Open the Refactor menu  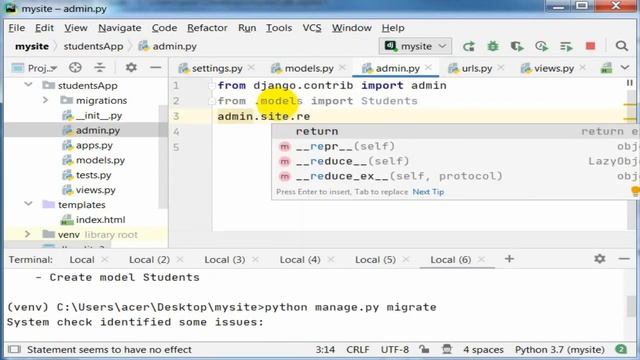pos(207,28)
